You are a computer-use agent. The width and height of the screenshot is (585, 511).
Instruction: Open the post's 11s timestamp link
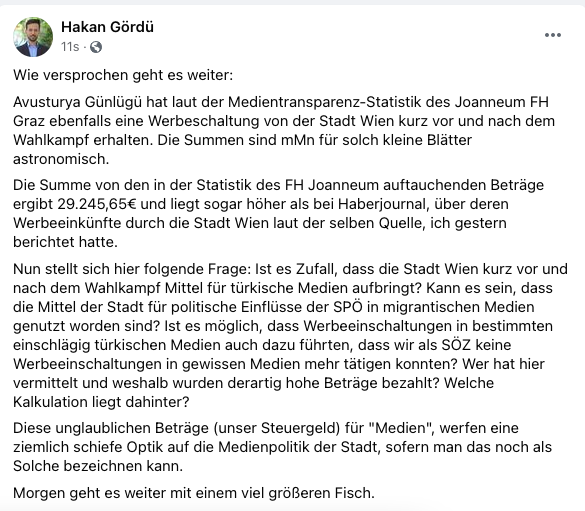click(70, 47)
